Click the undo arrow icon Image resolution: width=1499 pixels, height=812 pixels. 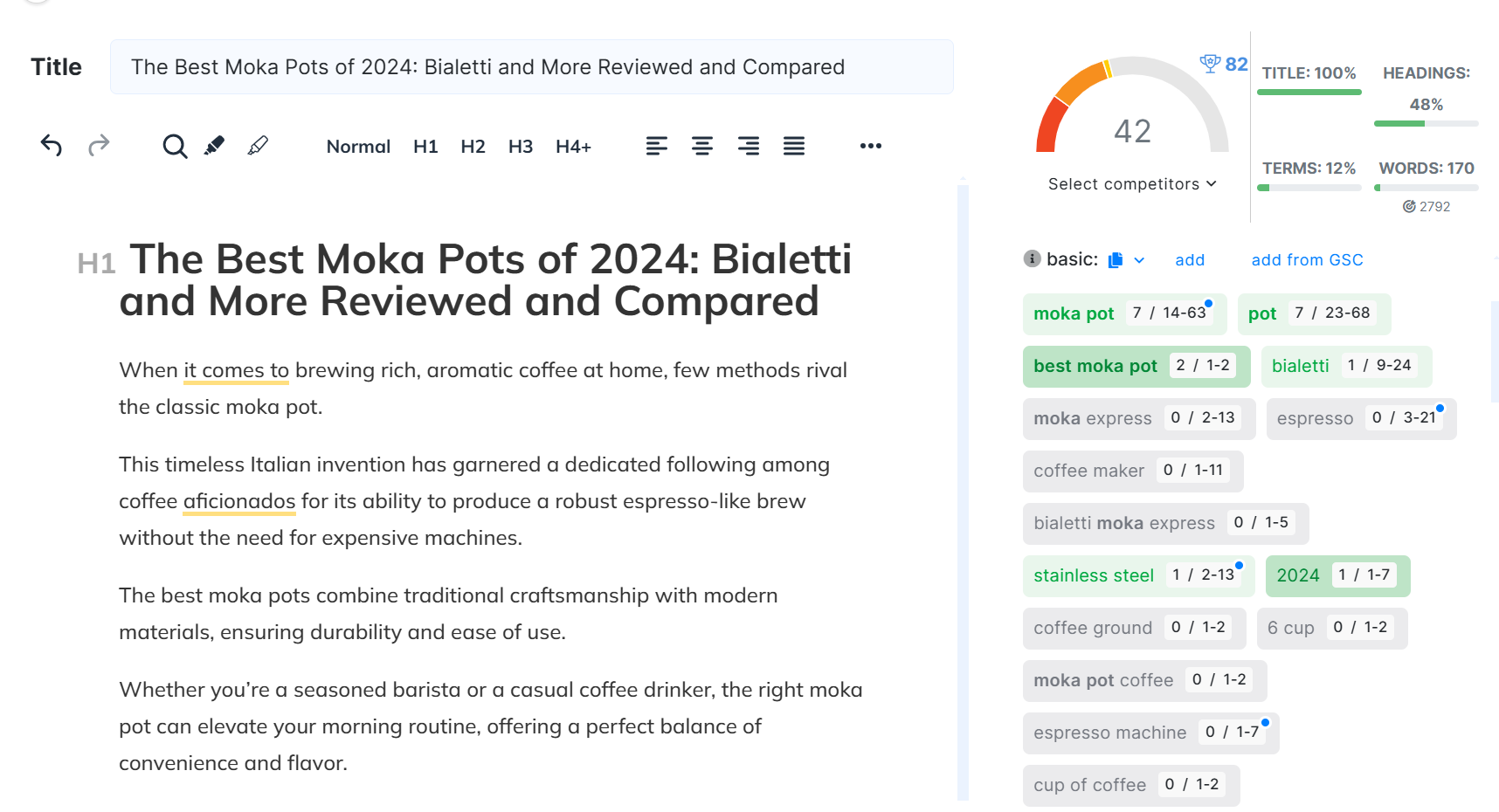[52, 146]
